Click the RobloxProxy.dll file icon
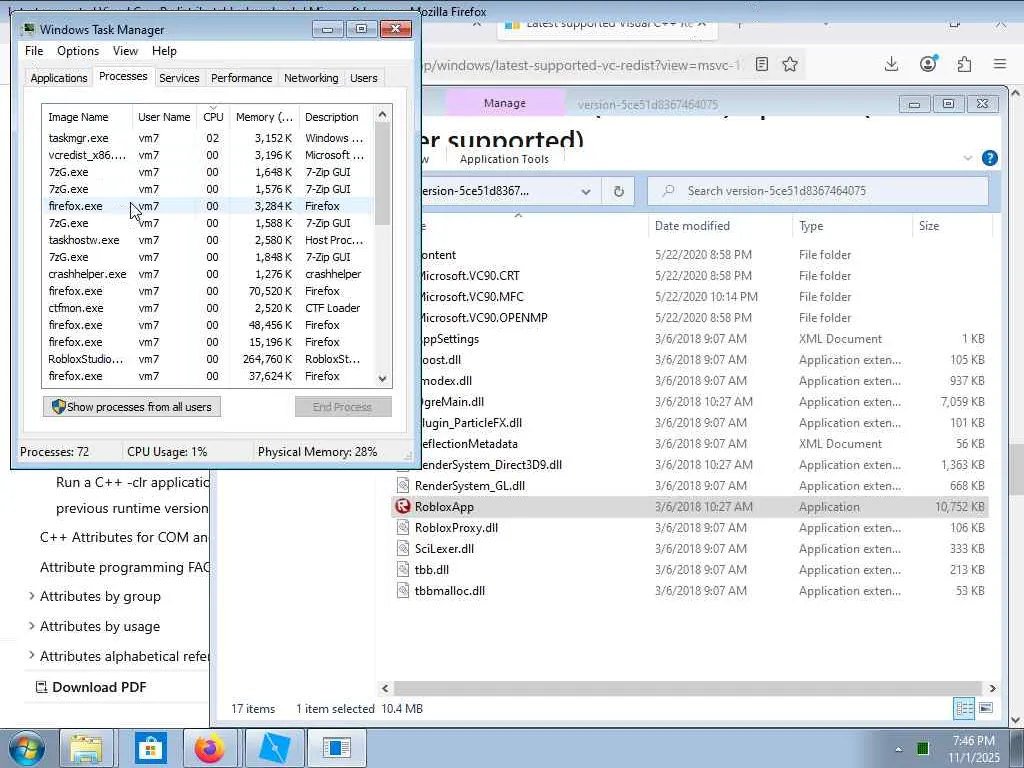 pos(403,528)
